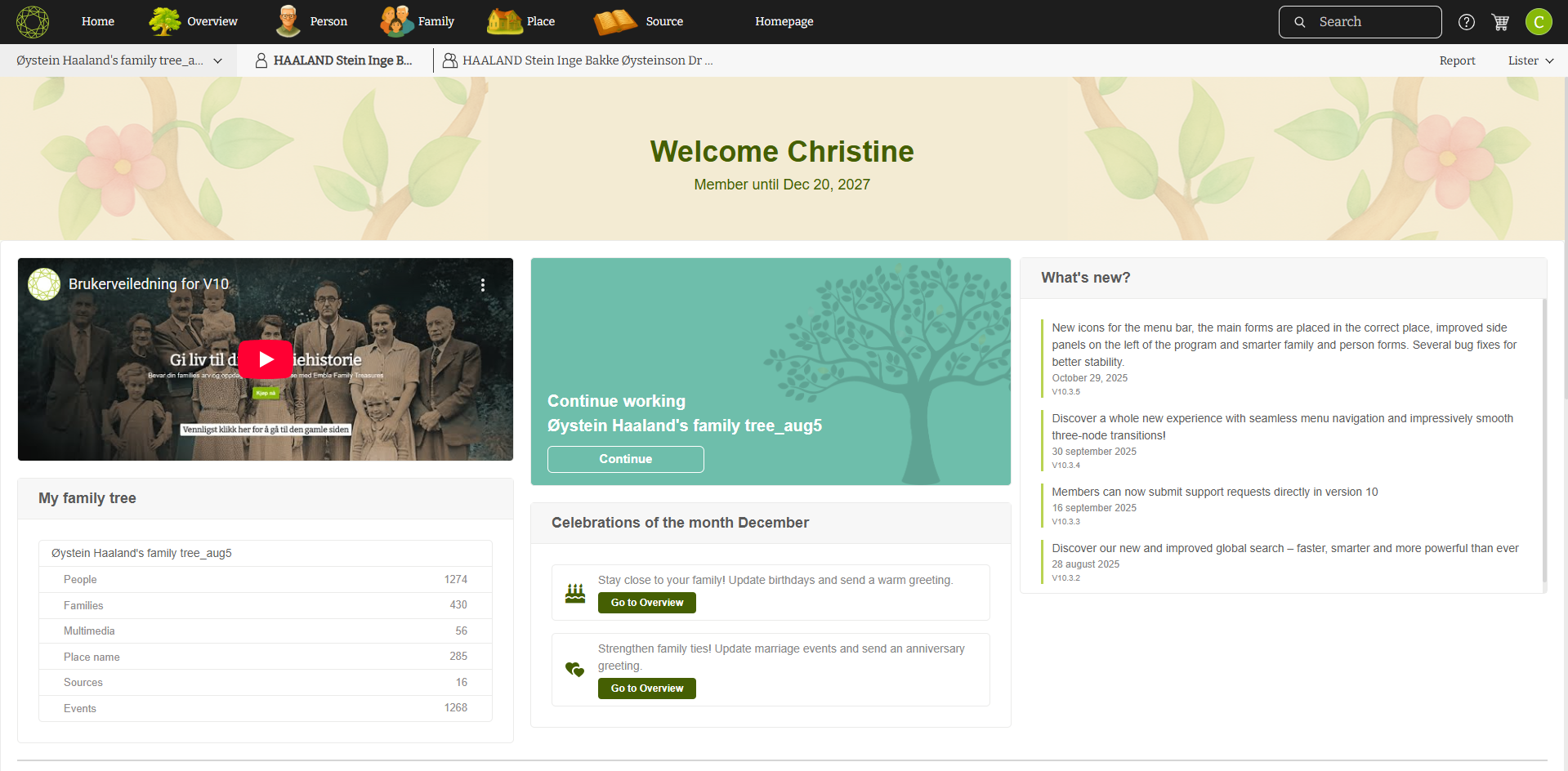
Task: Open the Place house icon
Action: pyautogui.click(x=504, y=22)
